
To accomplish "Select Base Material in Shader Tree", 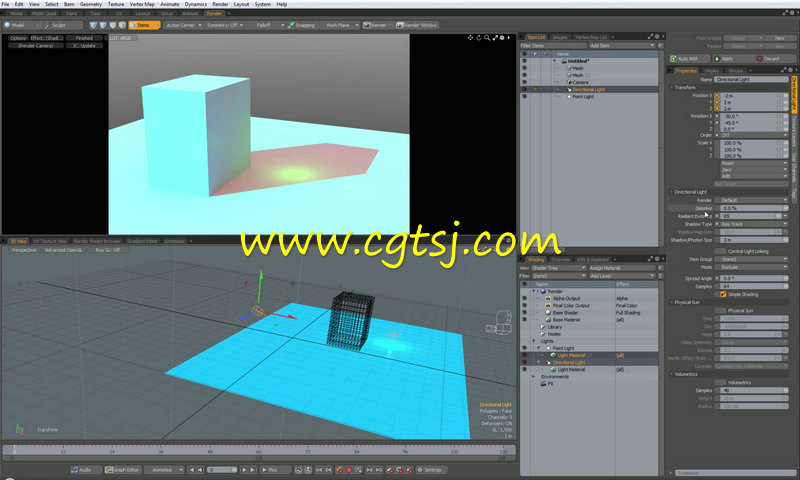I will (x=566, y=320).
